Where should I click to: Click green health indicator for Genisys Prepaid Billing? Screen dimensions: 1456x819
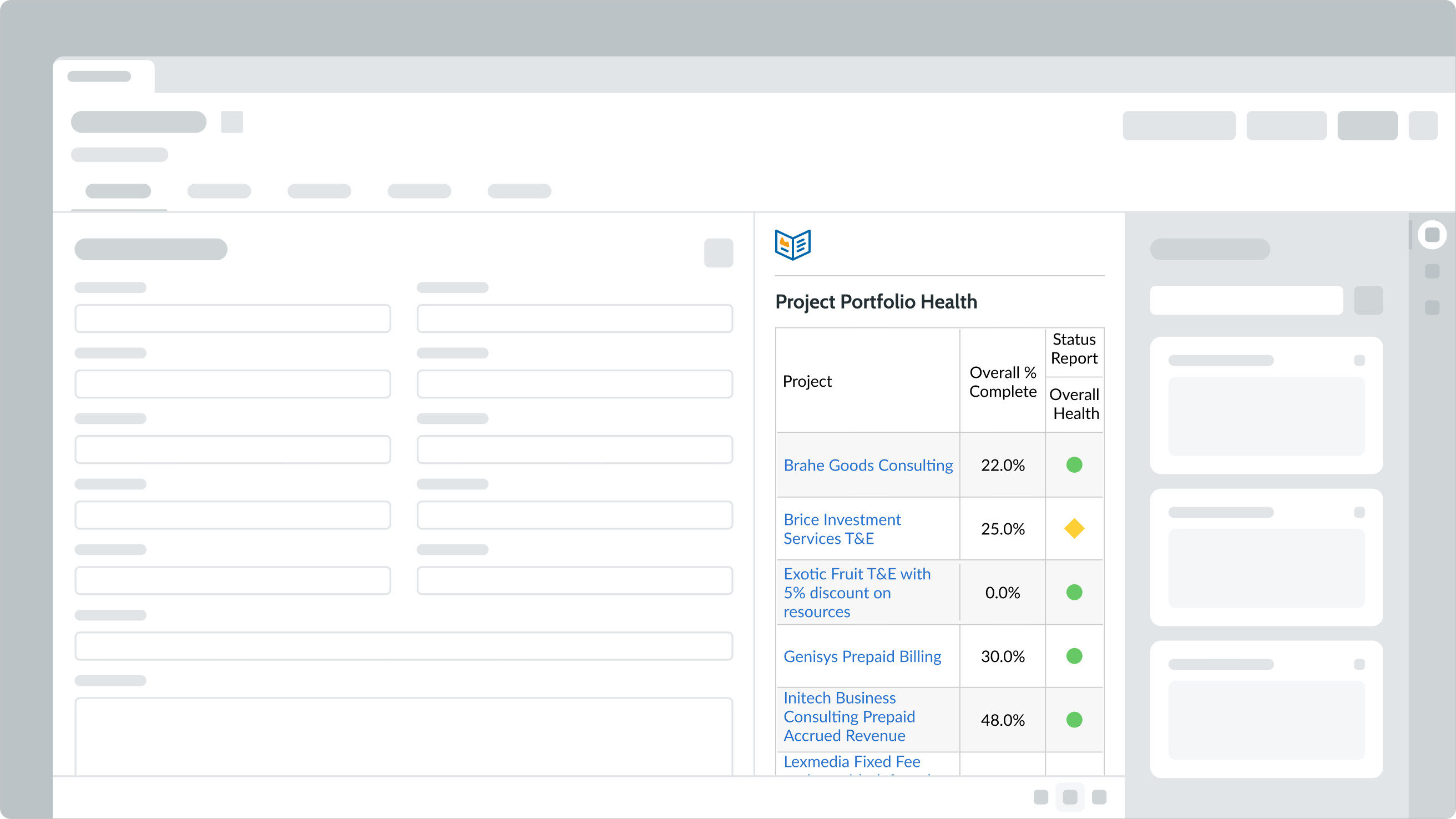[1074, 656]
